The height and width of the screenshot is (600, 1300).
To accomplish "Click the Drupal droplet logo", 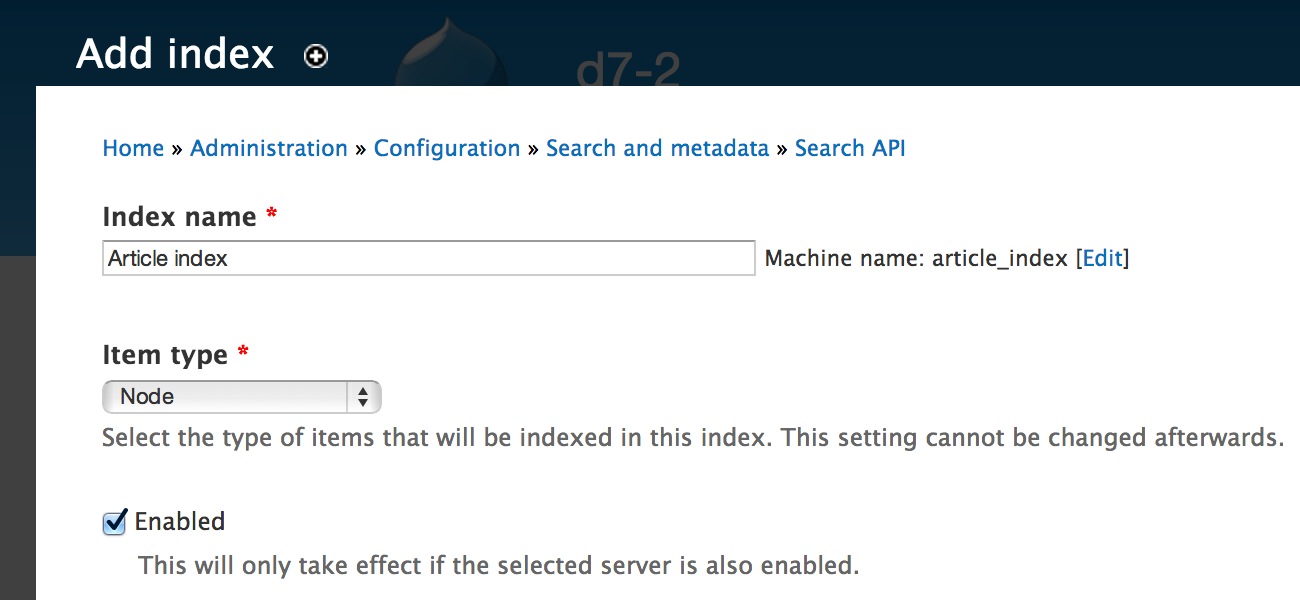I will (x=450, y=55).
